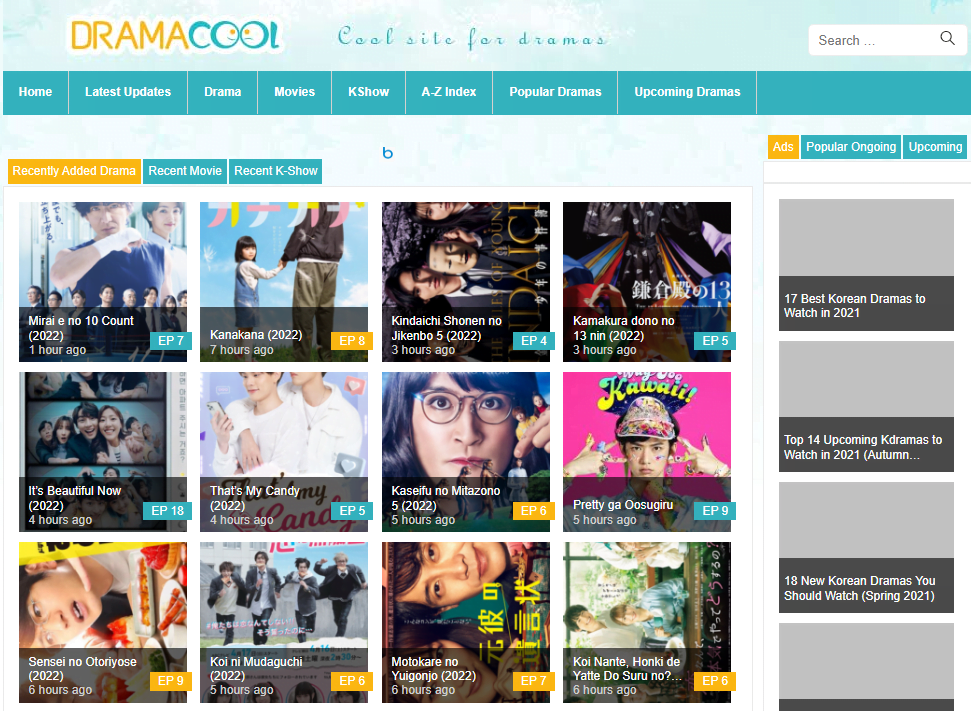Image resolution: width=971 pixels, height=711 pixels.
Task: Open the A-Z Index menu item
Action: [449, 92]
